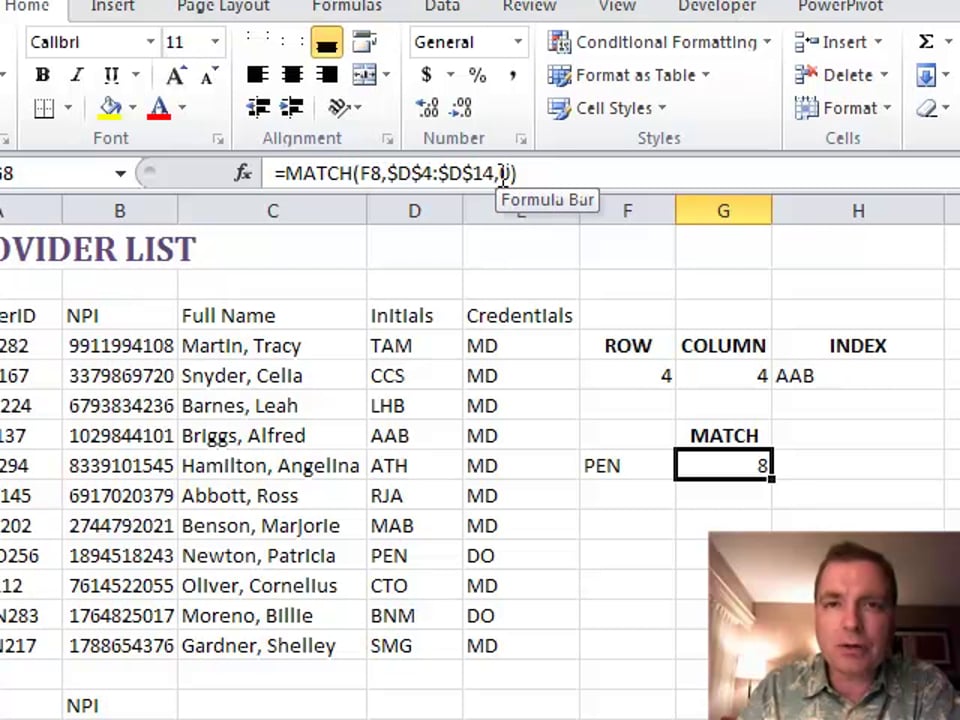This screenshot has height=720, width=960.
Task: Click Insert Function fx icon
Action: tap(243, 173)
